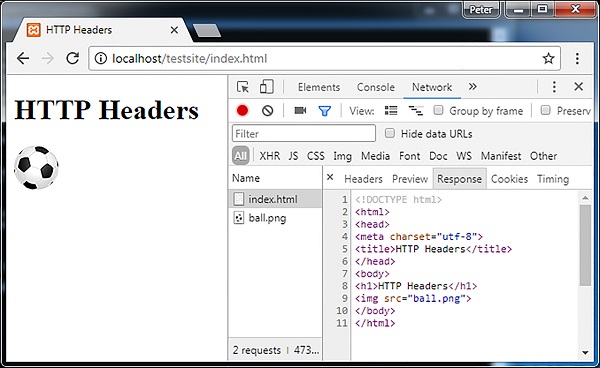600x368 pixels.
Task: Switch to the Elements panel
Action: tap(319, 87)
